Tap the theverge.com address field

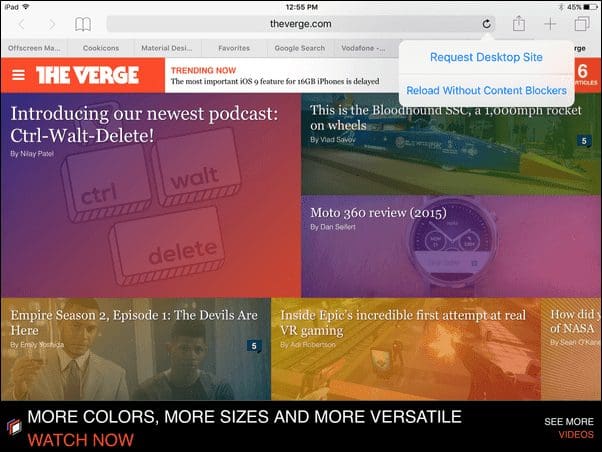pos(301,24)
